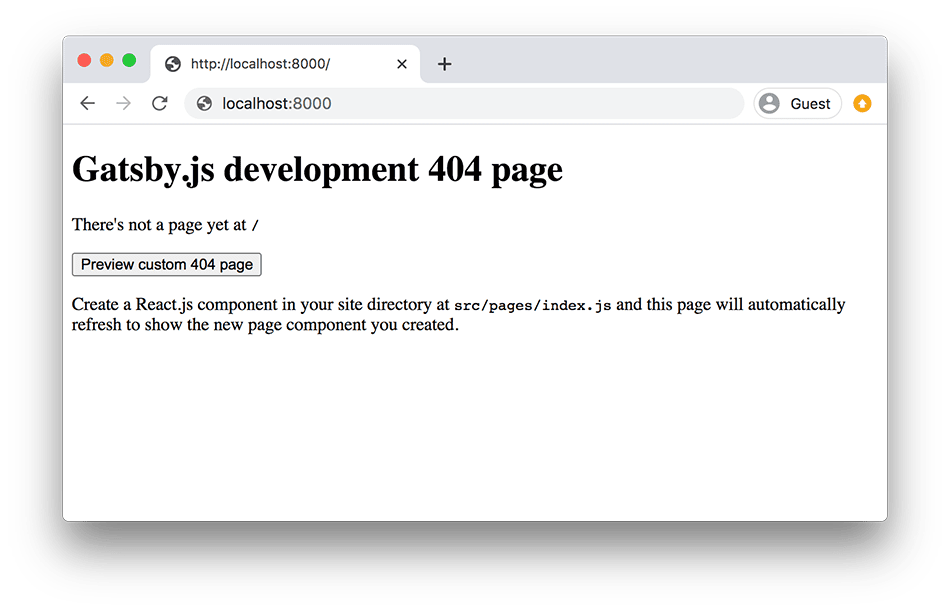Image resolution: width=950 pixels, height=611 pixels.
Task: Click the "There's not a page yet at" text
Action: click(159, 225)
